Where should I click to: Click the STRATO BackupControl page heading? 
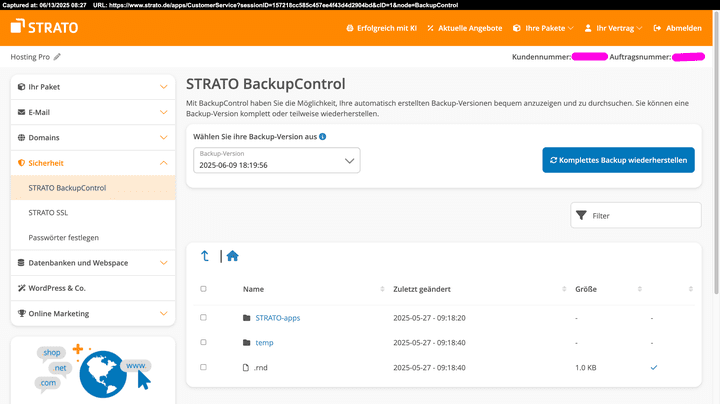[266, 84]
